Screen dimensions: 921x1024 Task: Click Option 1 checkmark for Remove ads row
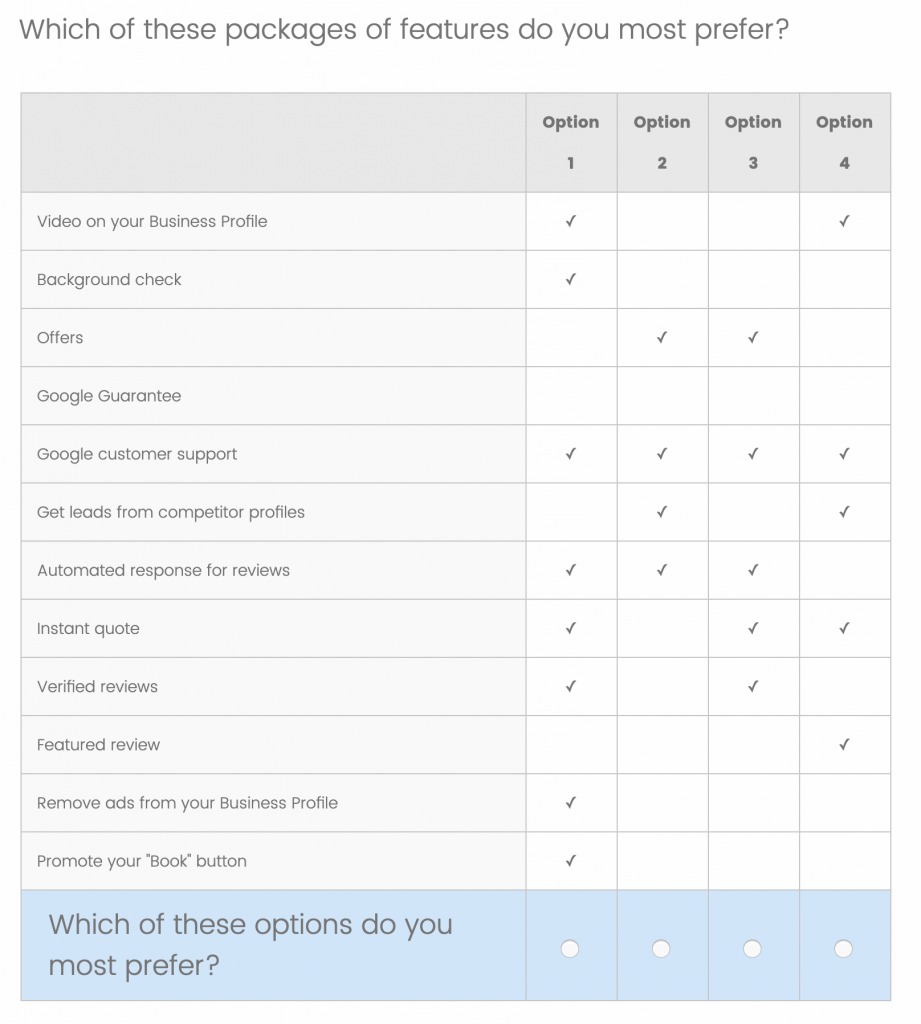pos(571,803)
